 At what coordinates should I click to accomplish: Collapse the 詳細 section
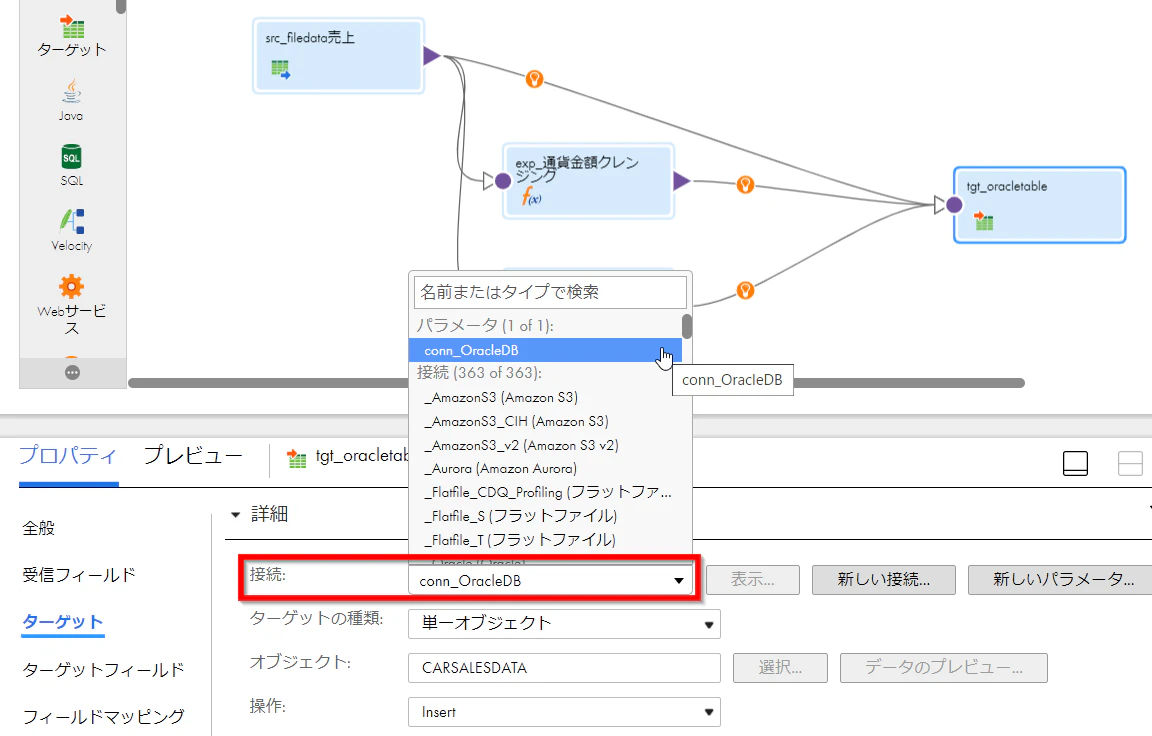coord(235,515)
